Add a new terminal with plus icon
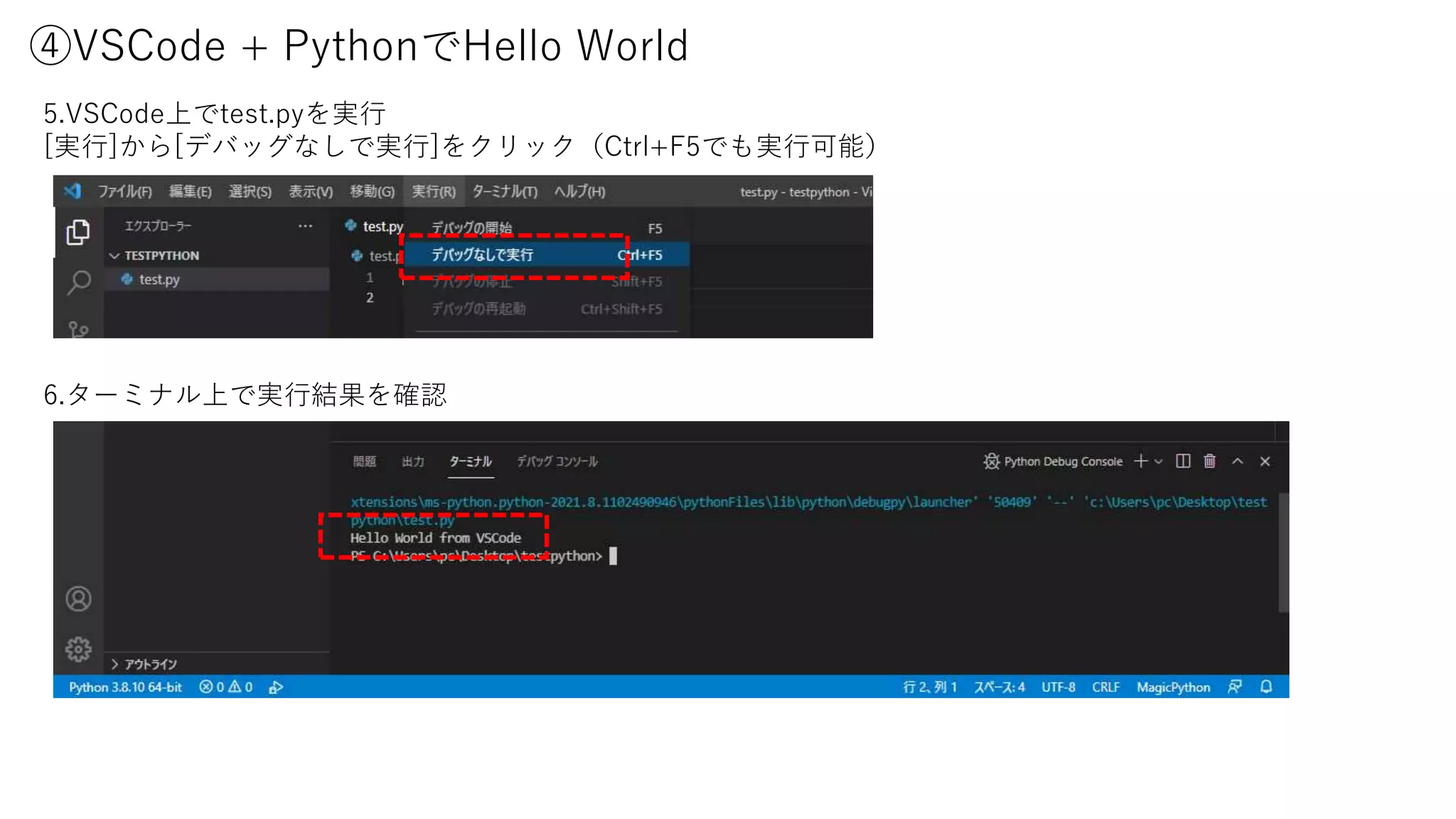The image size is (1456, 819). (x=1140, y=461)
